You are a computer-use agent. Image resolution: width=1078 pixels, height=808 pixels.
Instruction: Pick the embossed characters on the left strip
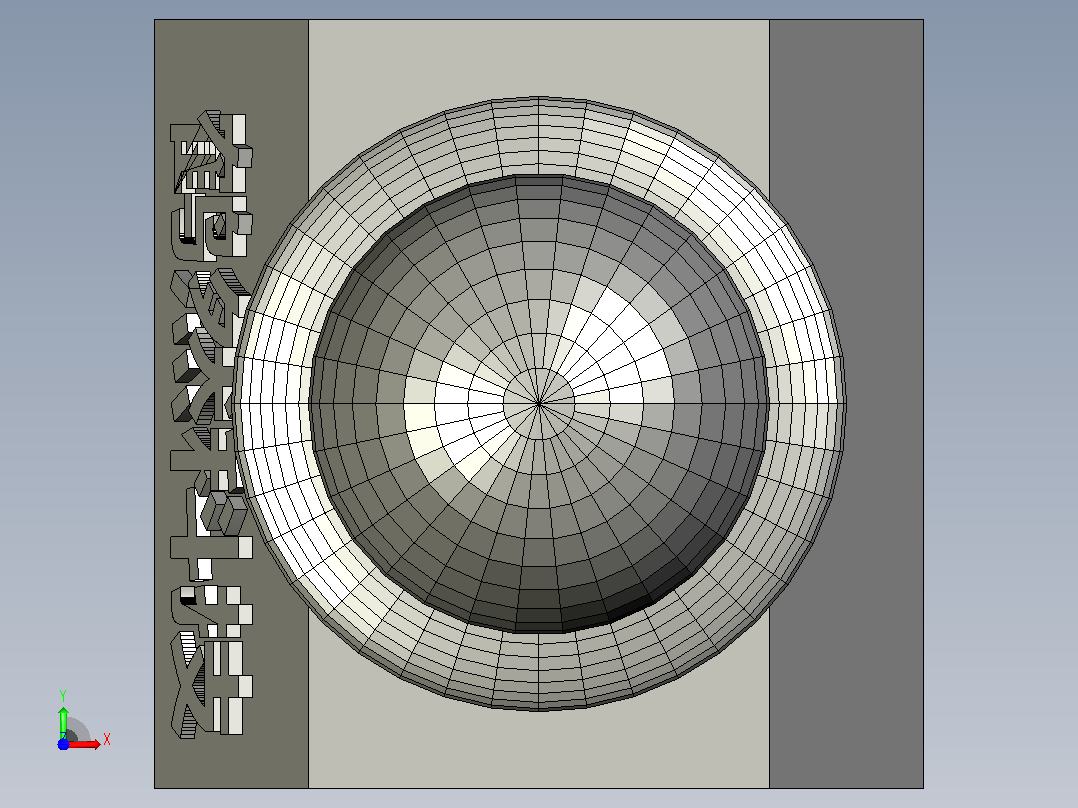(210, 424)
